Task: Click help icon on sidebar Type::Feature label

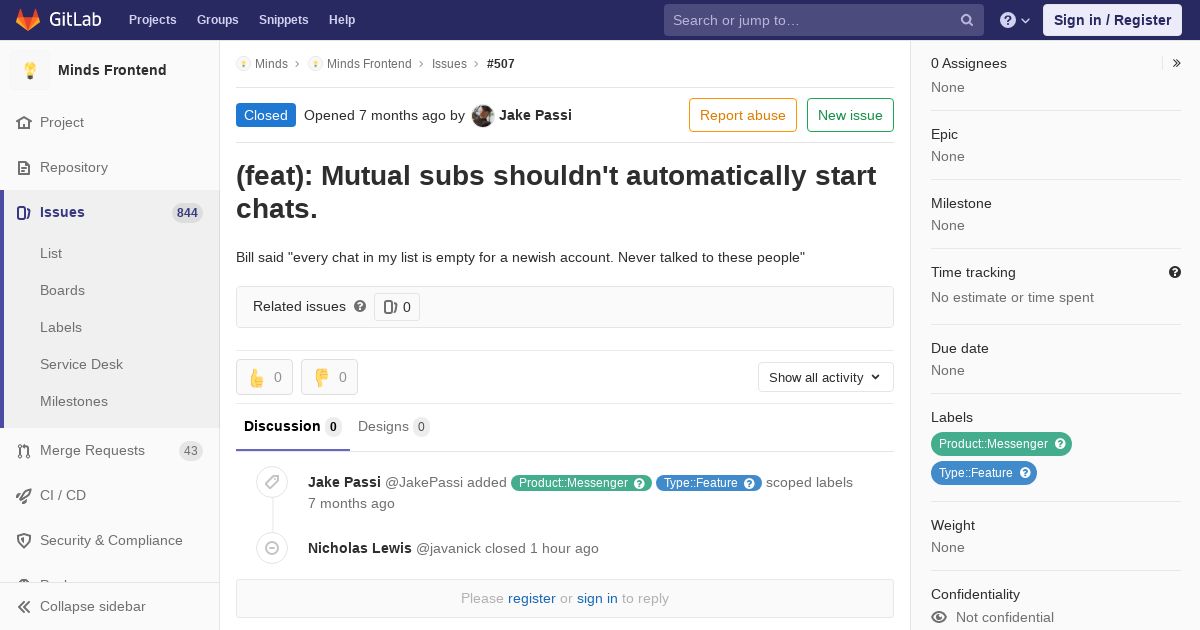Action: pyautogui.click(x=1025, y=473)
